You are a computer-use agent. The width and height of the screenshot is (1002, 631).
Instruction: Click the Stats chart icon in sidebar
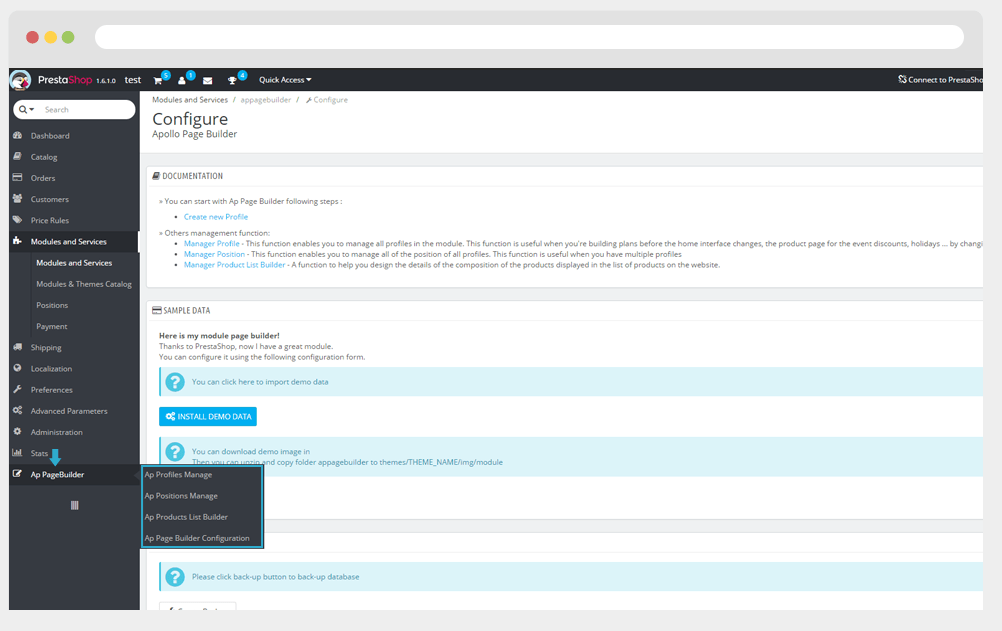click(18, 454)
